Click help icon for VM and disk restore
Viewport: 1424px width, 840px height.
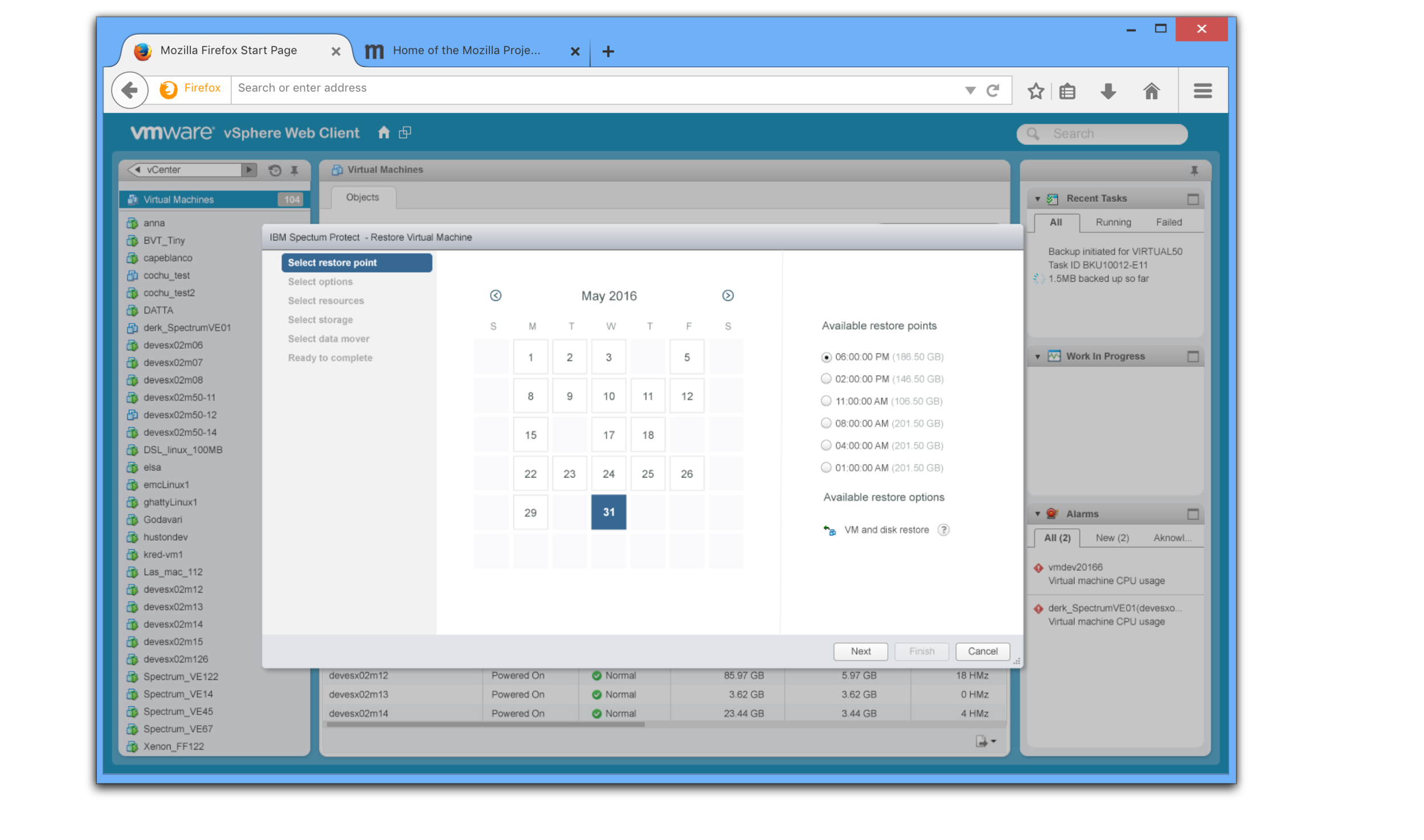[943, 530]
